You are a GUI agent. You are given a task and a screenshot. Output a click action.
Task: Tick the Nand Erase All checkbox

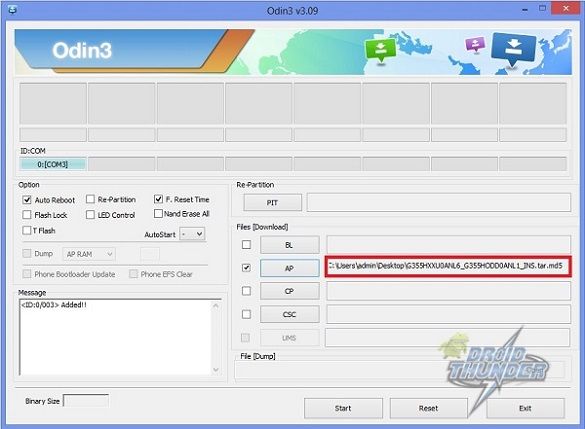tap(158, 213)
